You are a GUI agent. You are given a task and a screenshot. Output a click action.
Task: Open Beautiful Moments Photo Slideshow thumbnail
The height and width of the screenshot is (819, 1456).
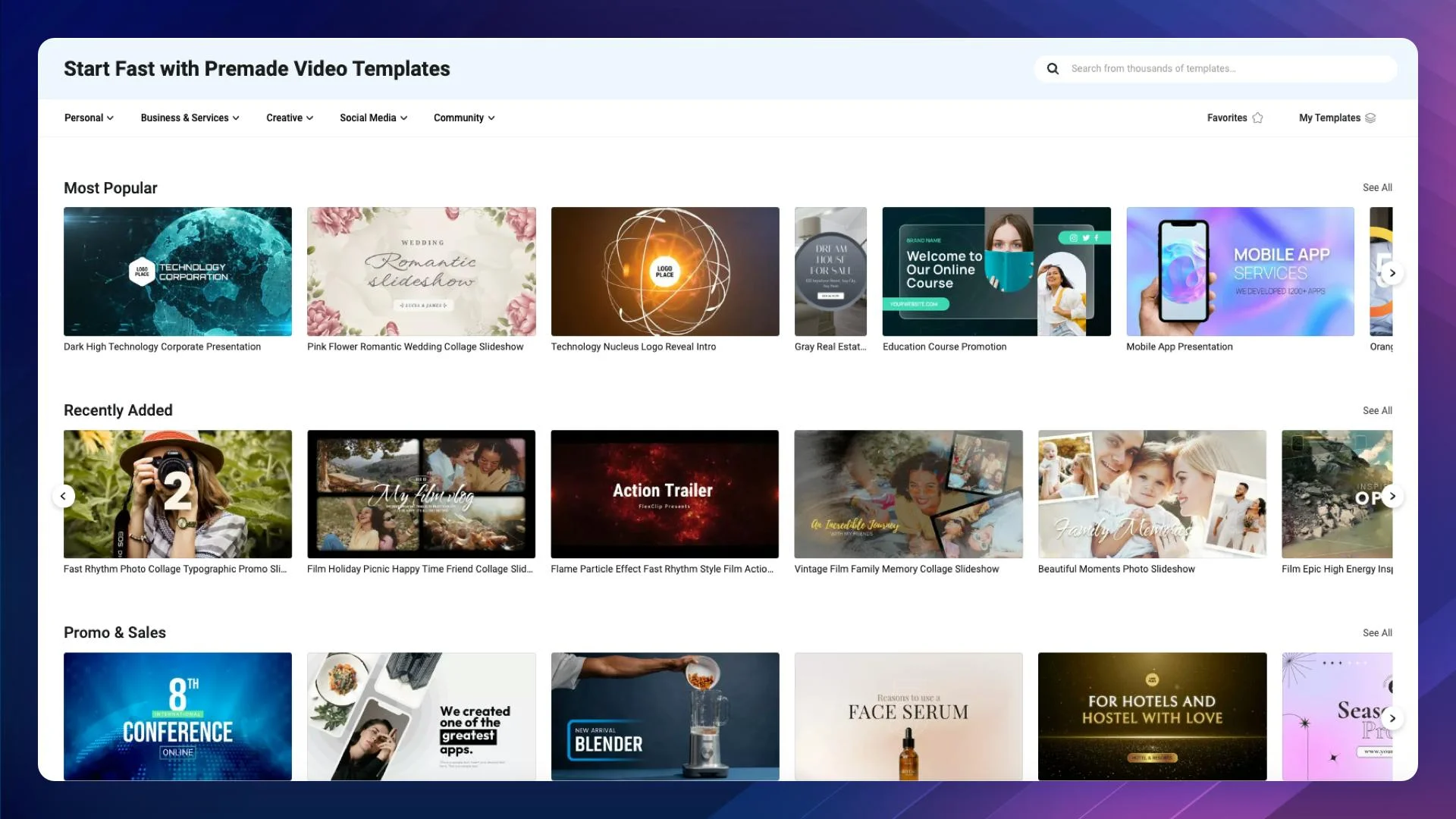(1152, 494)
